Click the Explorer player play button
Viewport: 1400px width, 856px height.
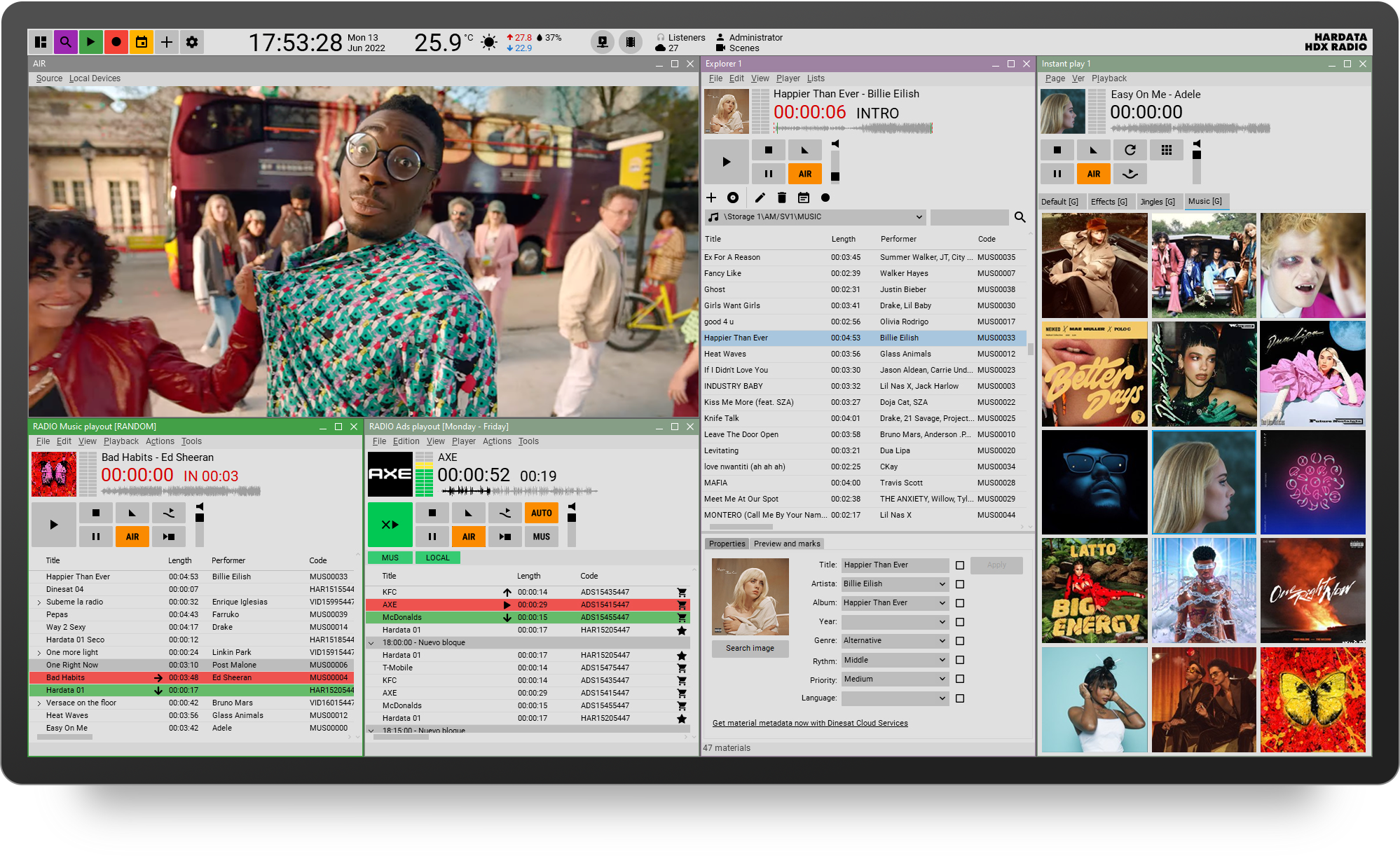[x=727, y=162]
